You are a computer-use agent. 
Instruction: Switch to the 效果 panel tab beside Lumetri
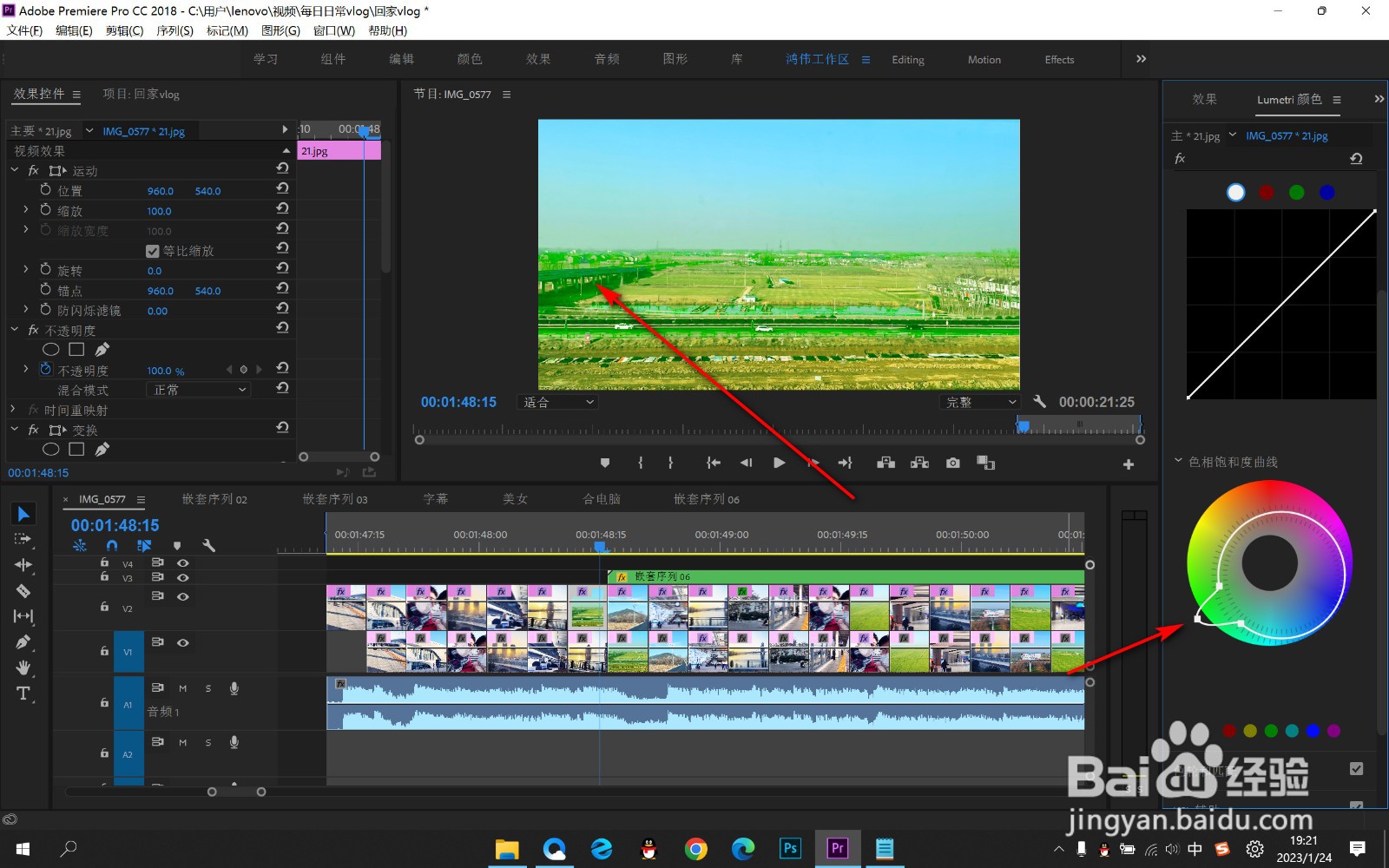click(1204, 99)
